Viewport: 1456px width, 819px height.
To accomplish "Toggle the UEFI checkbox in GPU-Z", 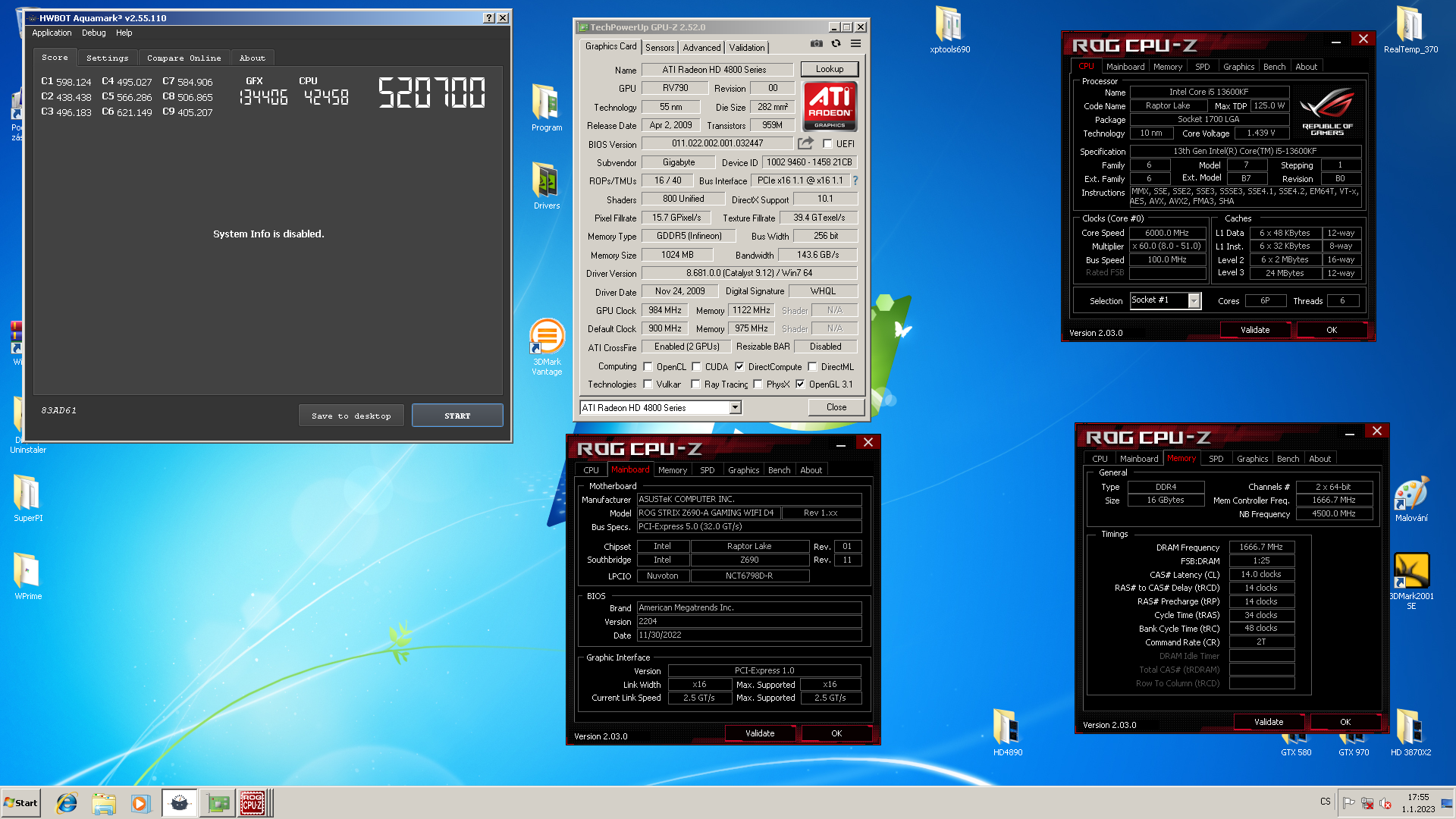I will 827,143.
